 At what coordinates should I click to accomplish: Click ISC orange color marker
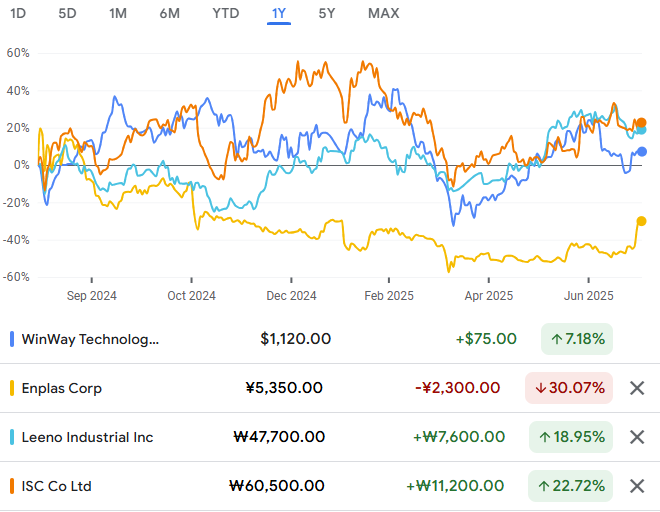click(x=12, y=486)
